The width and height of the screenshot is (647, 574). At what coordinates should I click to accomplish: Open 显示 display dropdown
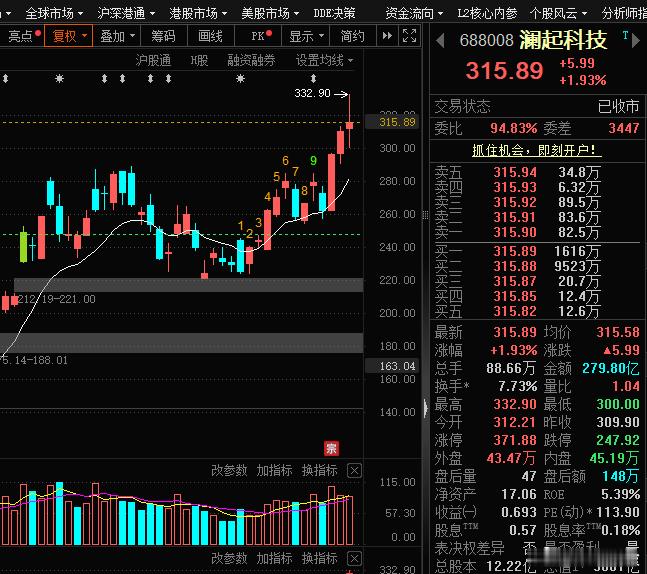click(306, 36)
